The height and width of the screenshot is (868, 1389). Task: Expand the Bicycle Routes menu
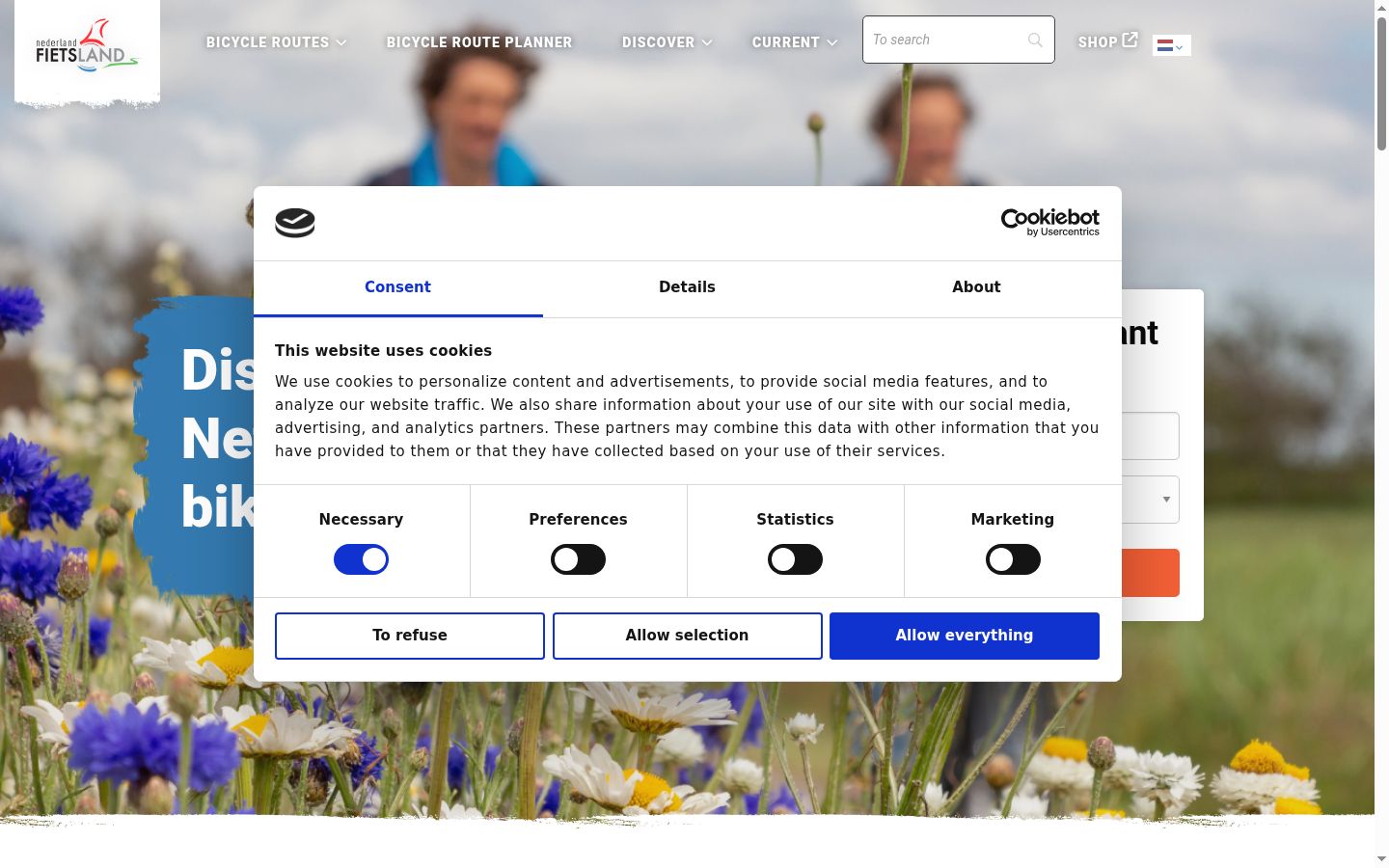coord(276,42)
